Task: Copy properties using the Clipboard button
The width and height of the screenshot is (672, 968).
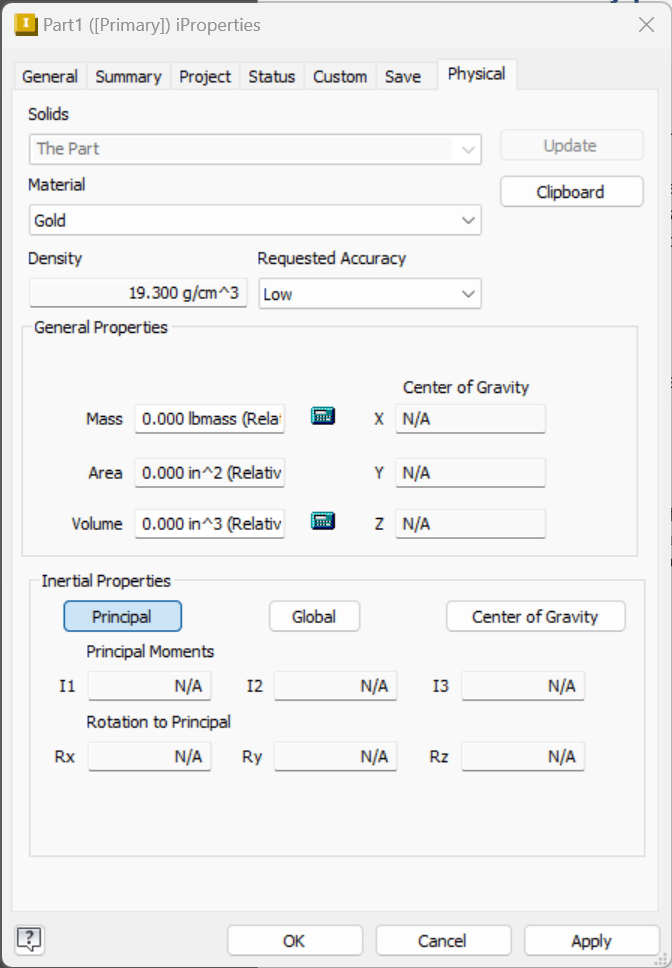Action: pos(571,191)
